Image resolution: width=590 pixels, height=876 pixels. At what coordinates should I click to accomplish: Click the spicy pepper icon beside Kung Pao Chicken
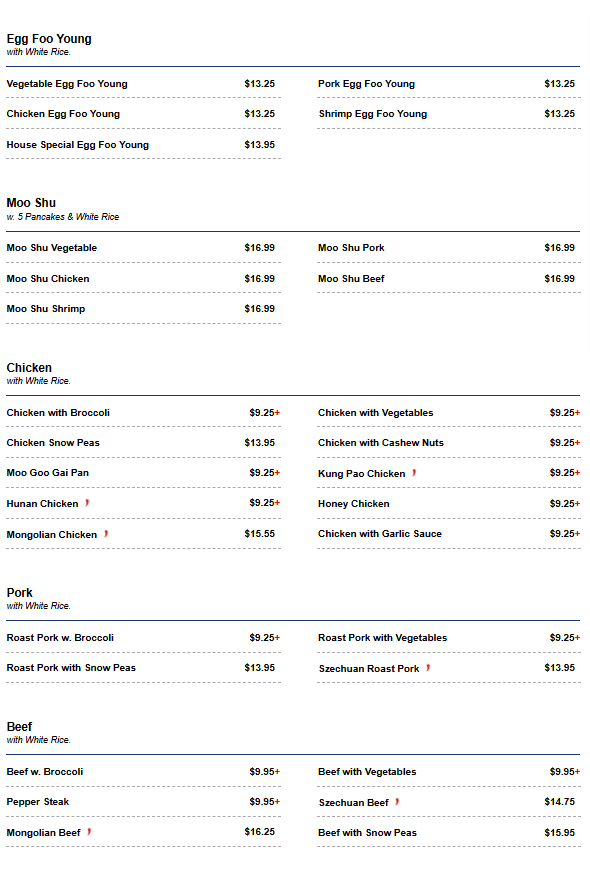pyautogui.click(x=414, y=473)
